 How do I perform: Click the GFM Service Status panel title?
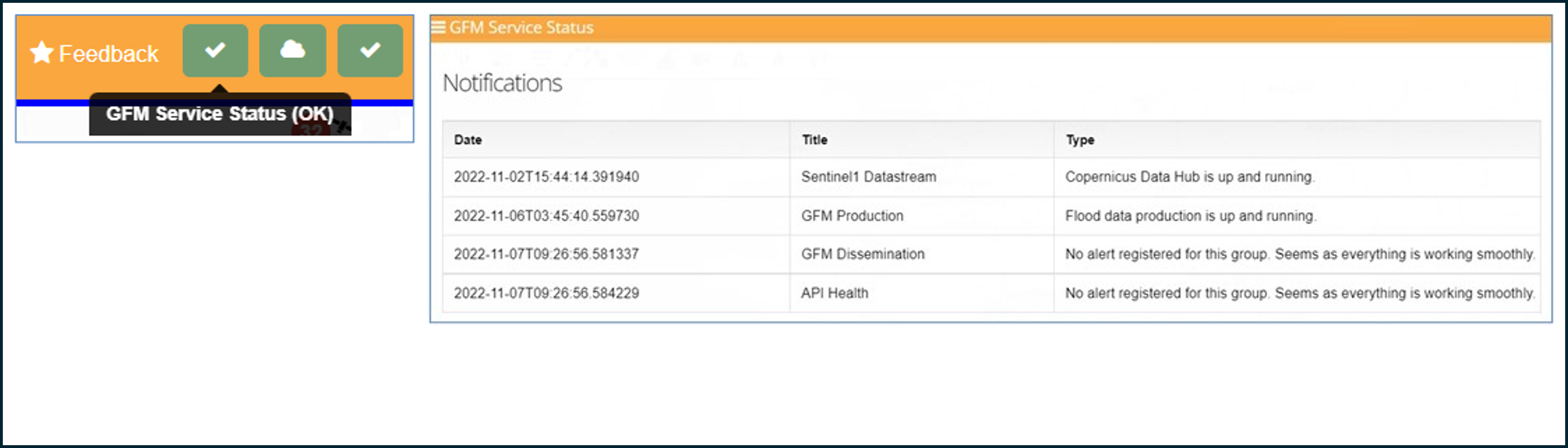click(521, 28)
